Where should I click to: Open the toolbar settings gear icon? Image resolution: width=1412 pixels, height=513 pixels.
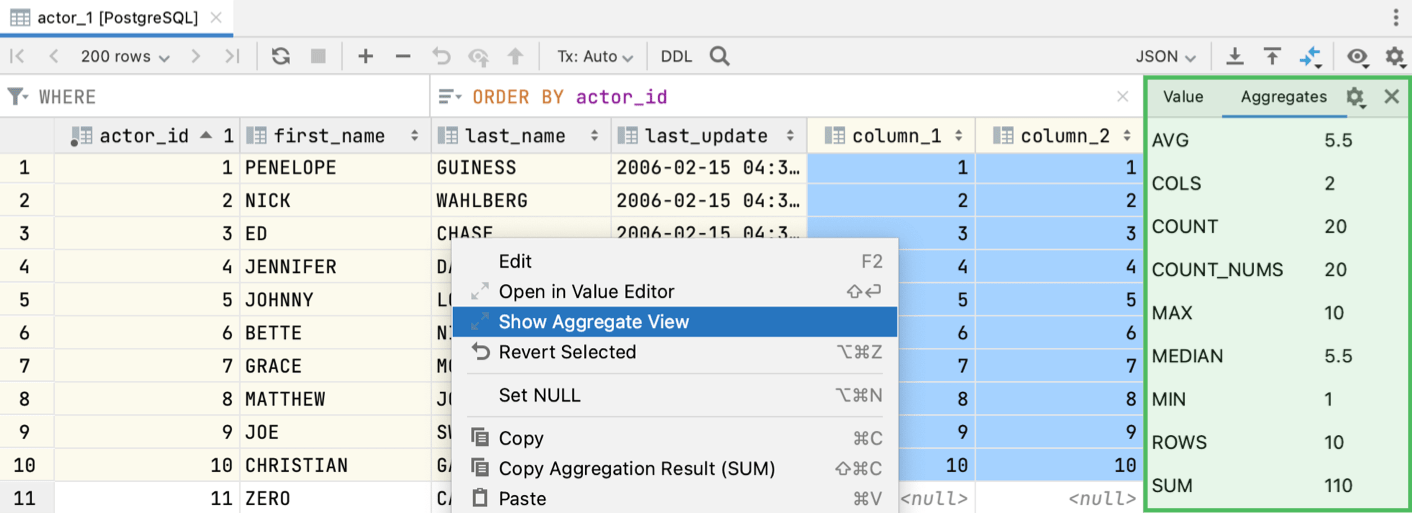pos(1395,57)
